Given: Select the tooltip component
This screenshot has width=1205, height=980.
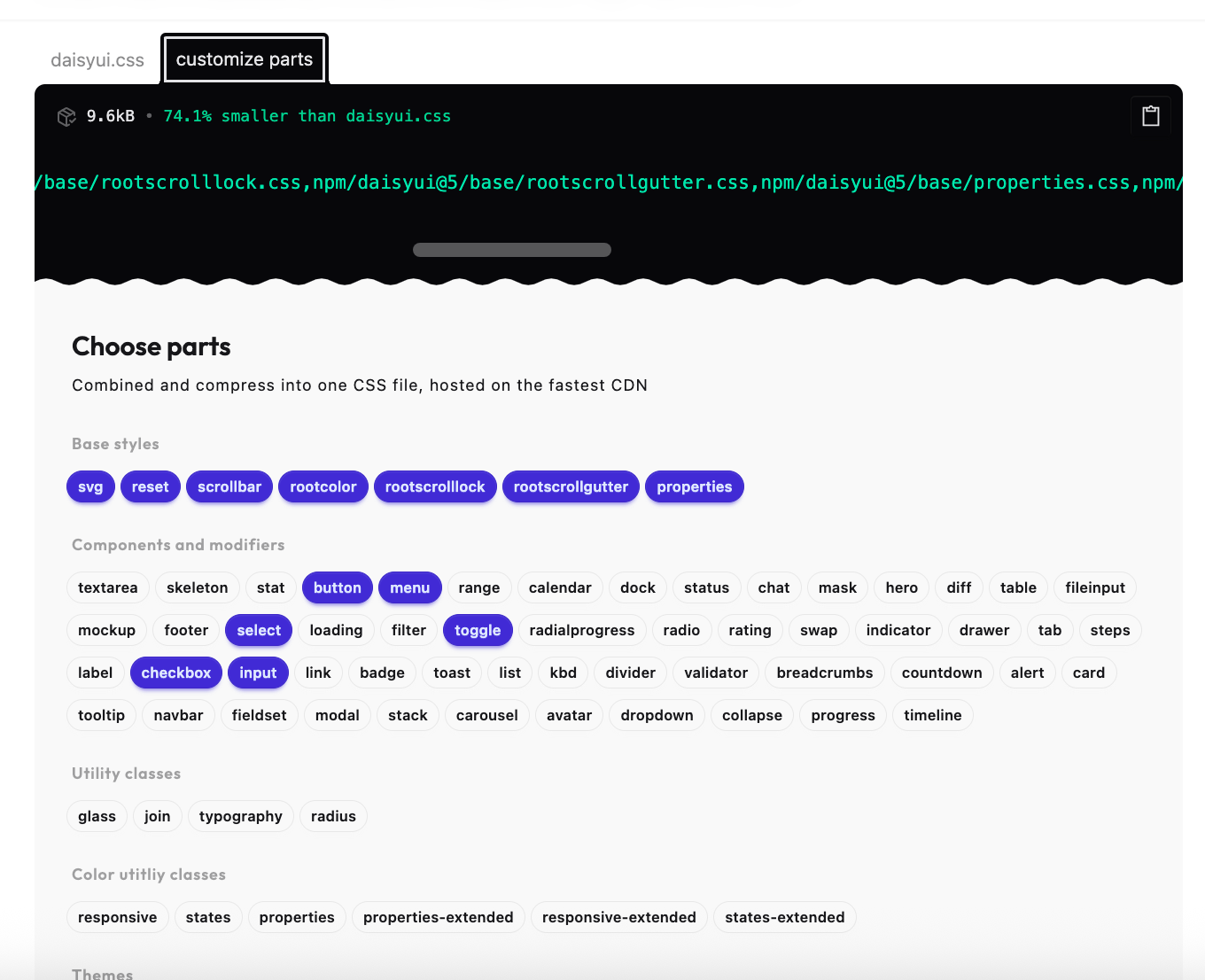Looking at the screenshot, I should (x=102, y=715).
